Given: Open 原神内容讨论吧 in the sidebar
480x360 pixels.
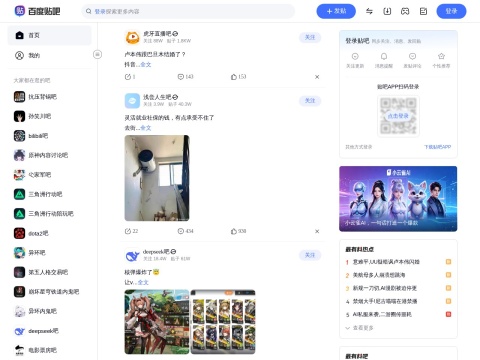Looking at the screenshot, I should tap(41, 155).
